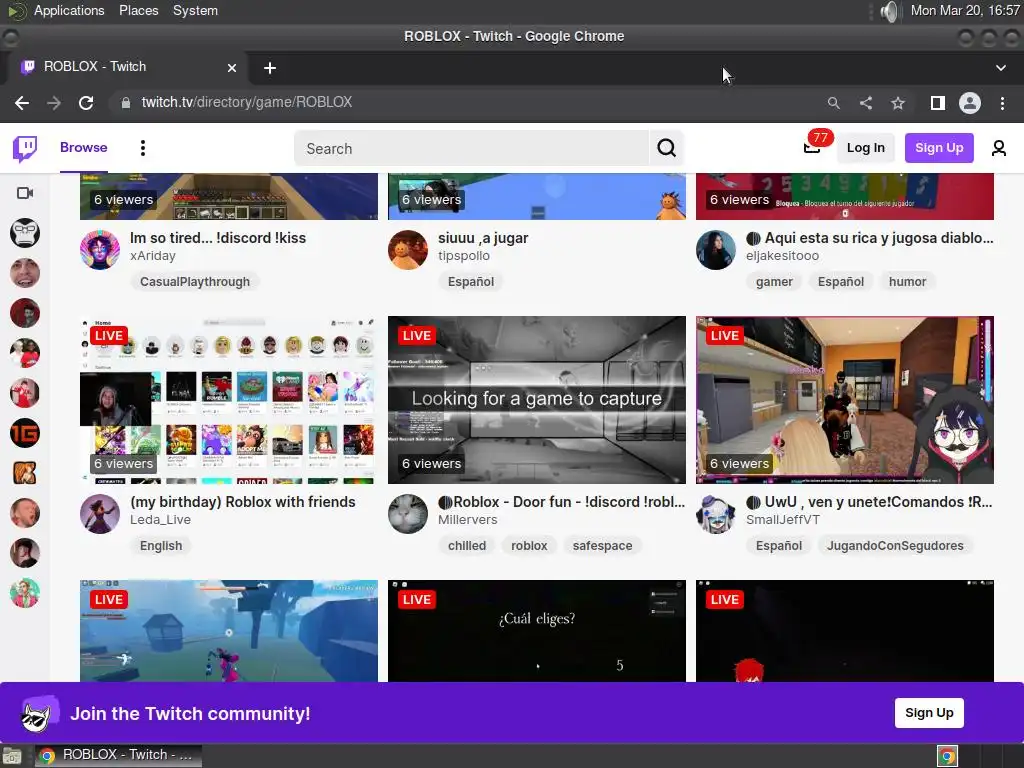Open SmallJeffVT's cafe stream thumbnail
Image resolution: width=1024 pixels, height=768 pixels.
[844, 400]
